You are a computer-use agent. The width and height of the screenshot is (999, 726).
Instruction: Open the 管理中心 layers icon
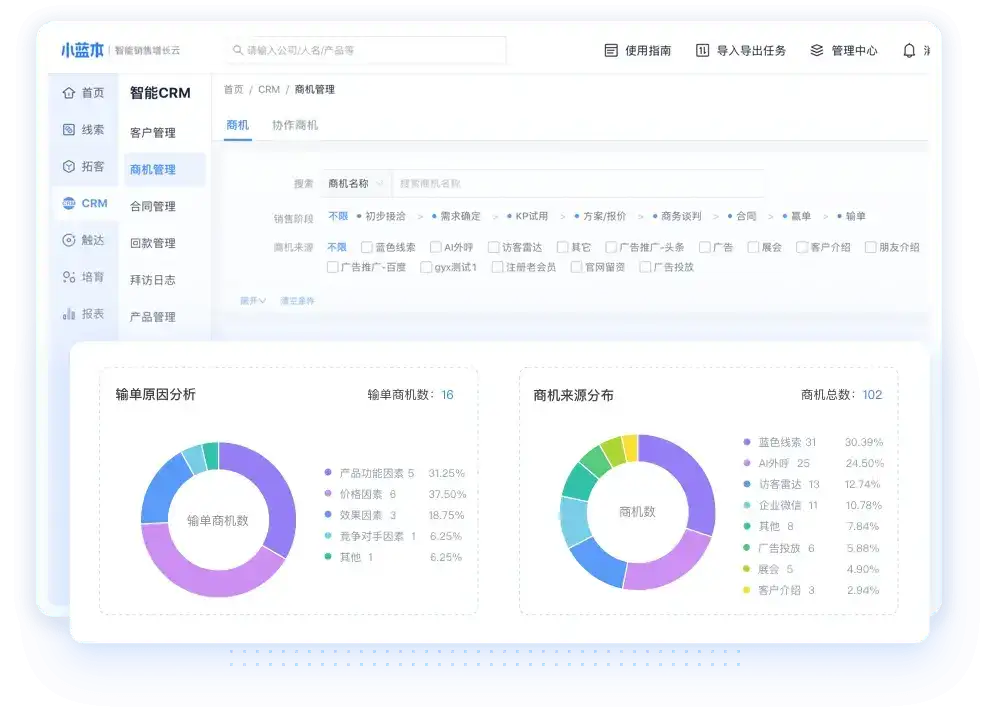[x=817, y=50]
